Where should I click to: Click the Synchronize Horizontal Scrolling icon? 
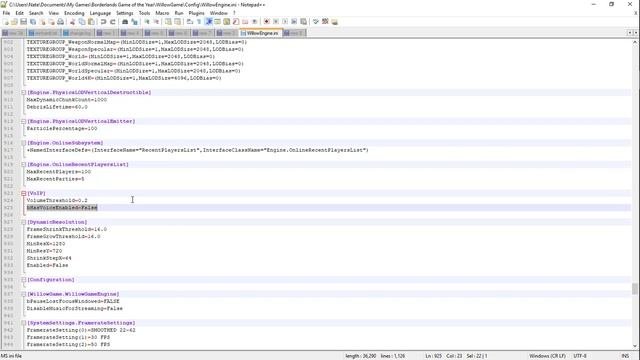[178, 22]
